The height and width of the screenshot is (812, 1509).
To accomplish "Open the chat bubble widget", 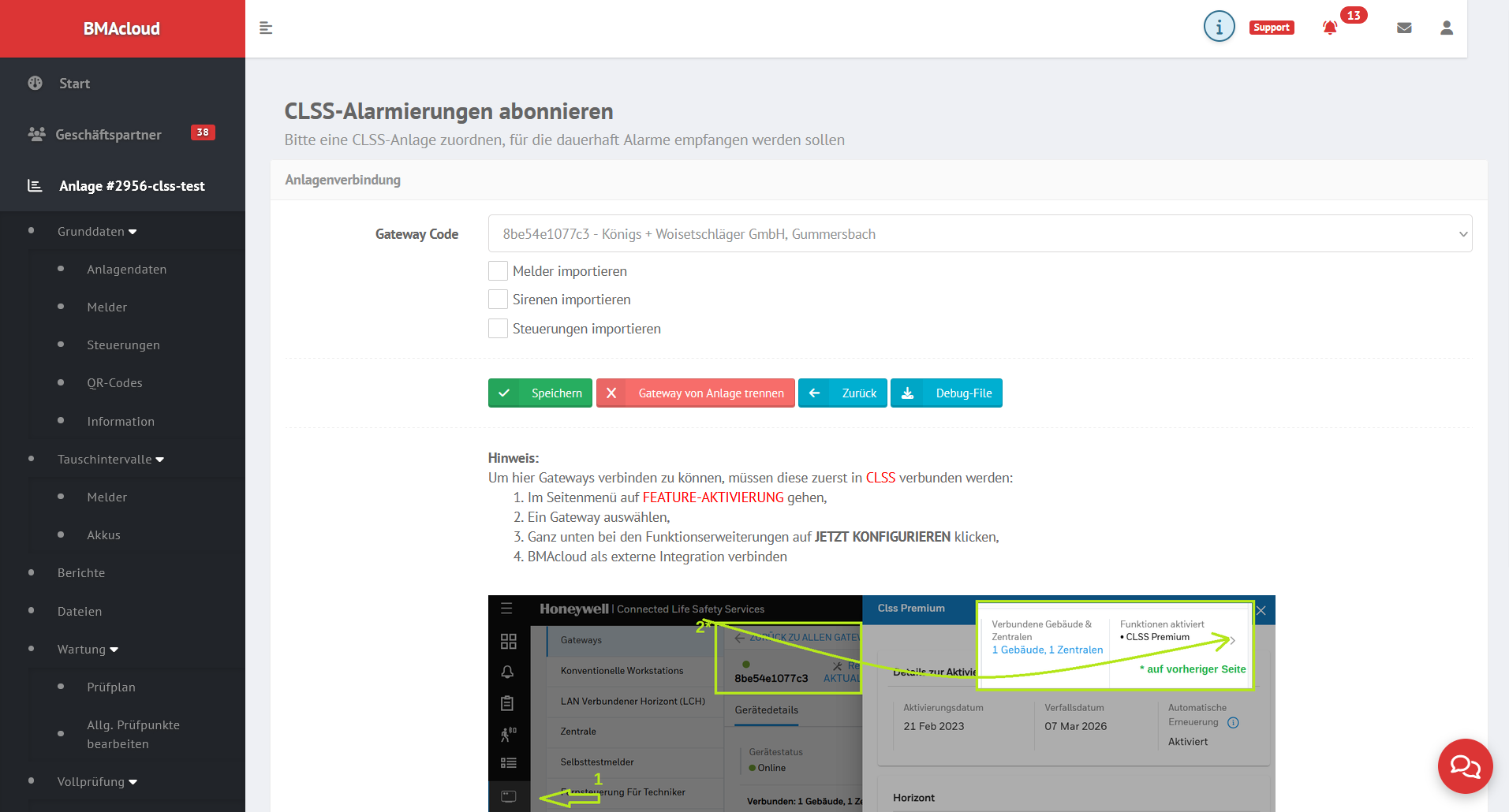I will point(1465,765).
